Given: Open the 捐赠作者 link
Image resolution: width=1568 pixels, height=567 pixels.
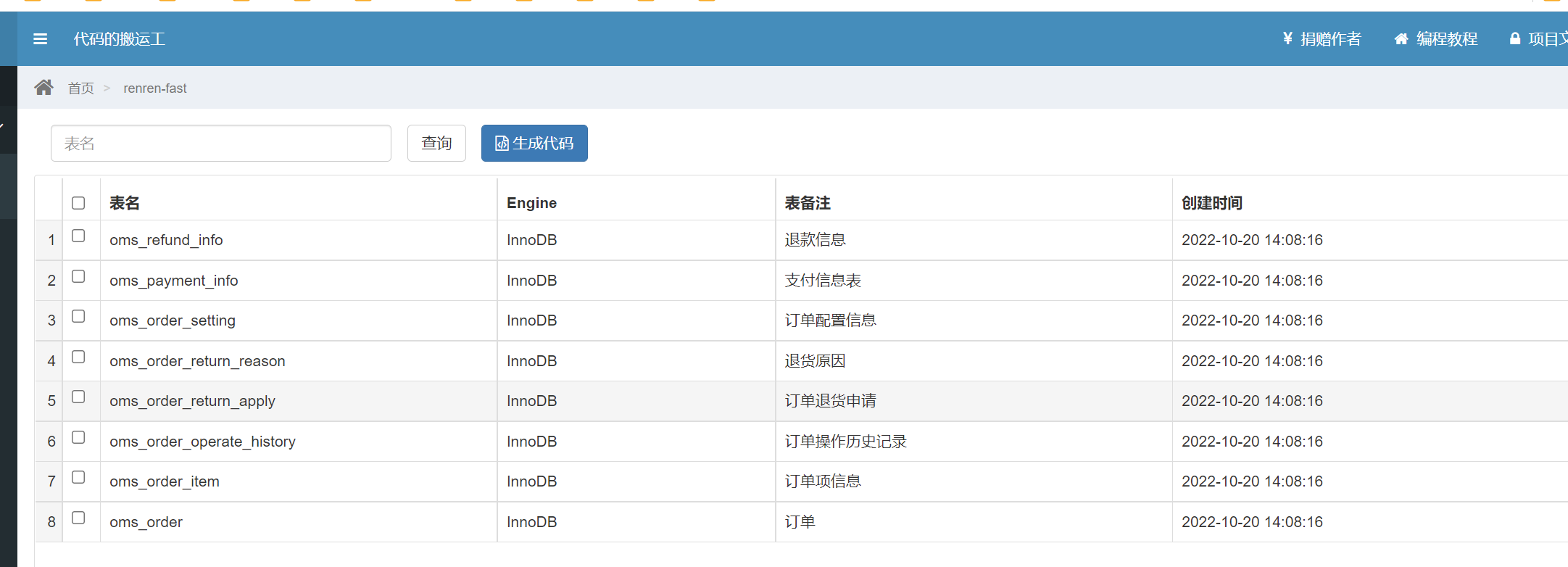Looking at the screenshot, I should 1322,39.
